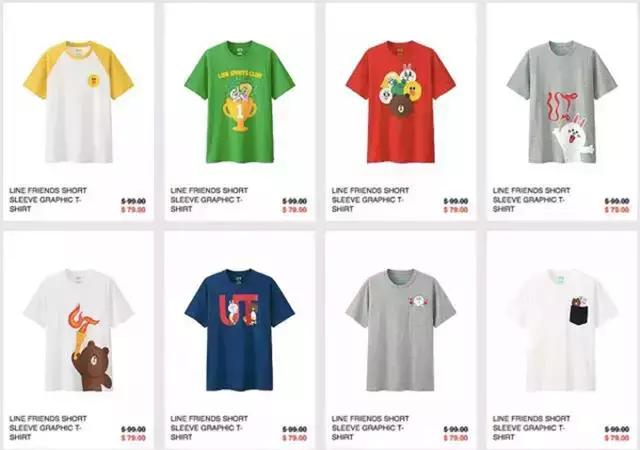Click the sale price of the black pocket shirt
This screenshot has height=450, width=640.
(x=617, y=438)
